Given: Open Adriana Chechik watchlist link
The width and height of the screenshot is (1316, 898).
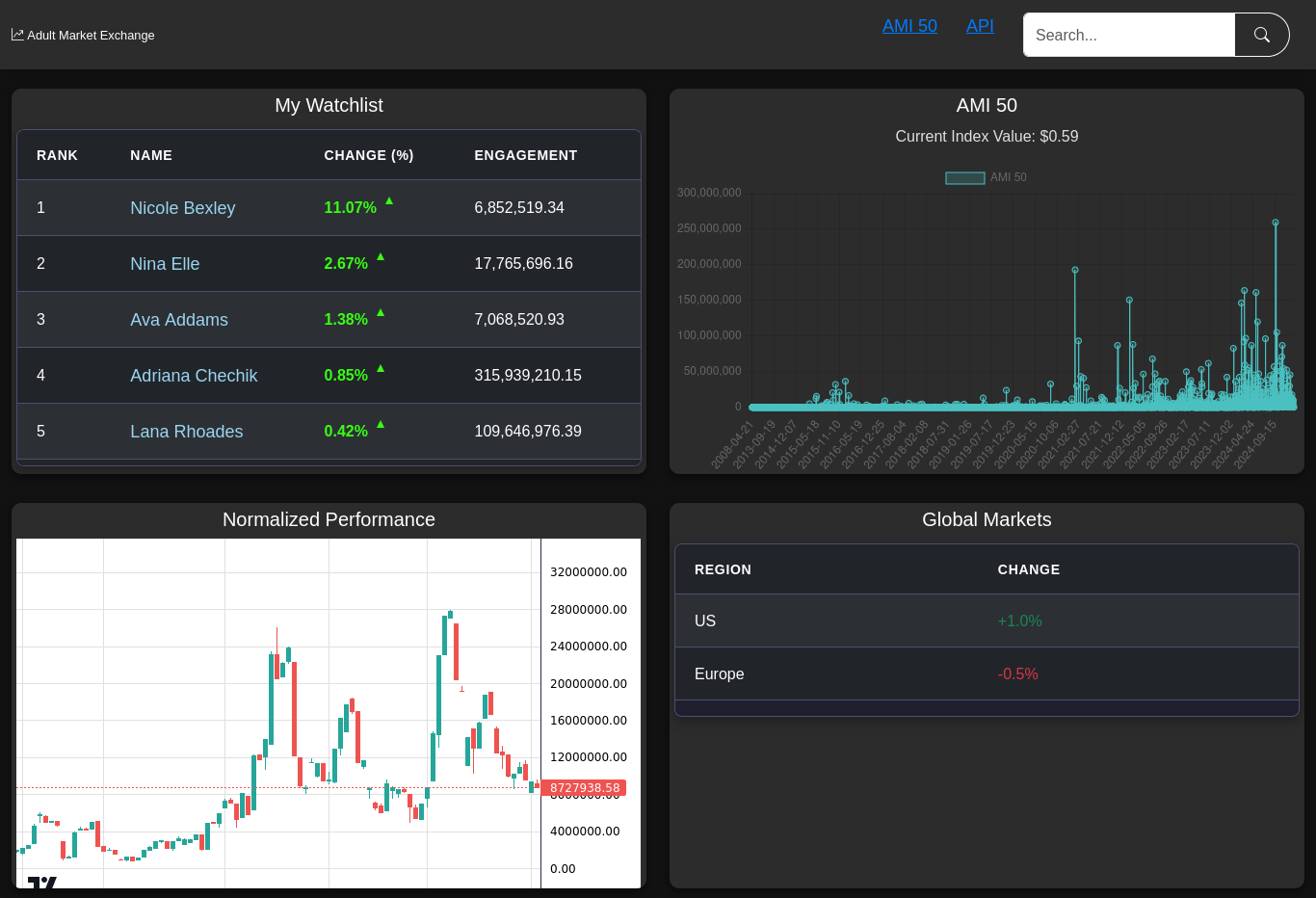Looking at the screenshot, I should (194, 376).
